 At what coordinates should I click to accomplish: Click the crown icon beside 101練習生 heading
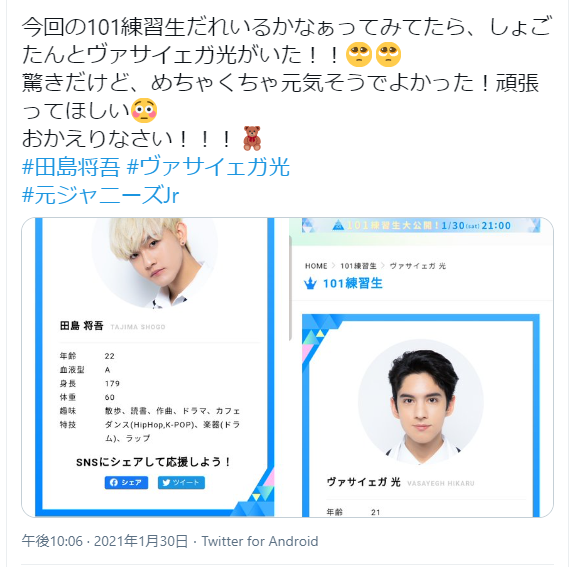310,283
